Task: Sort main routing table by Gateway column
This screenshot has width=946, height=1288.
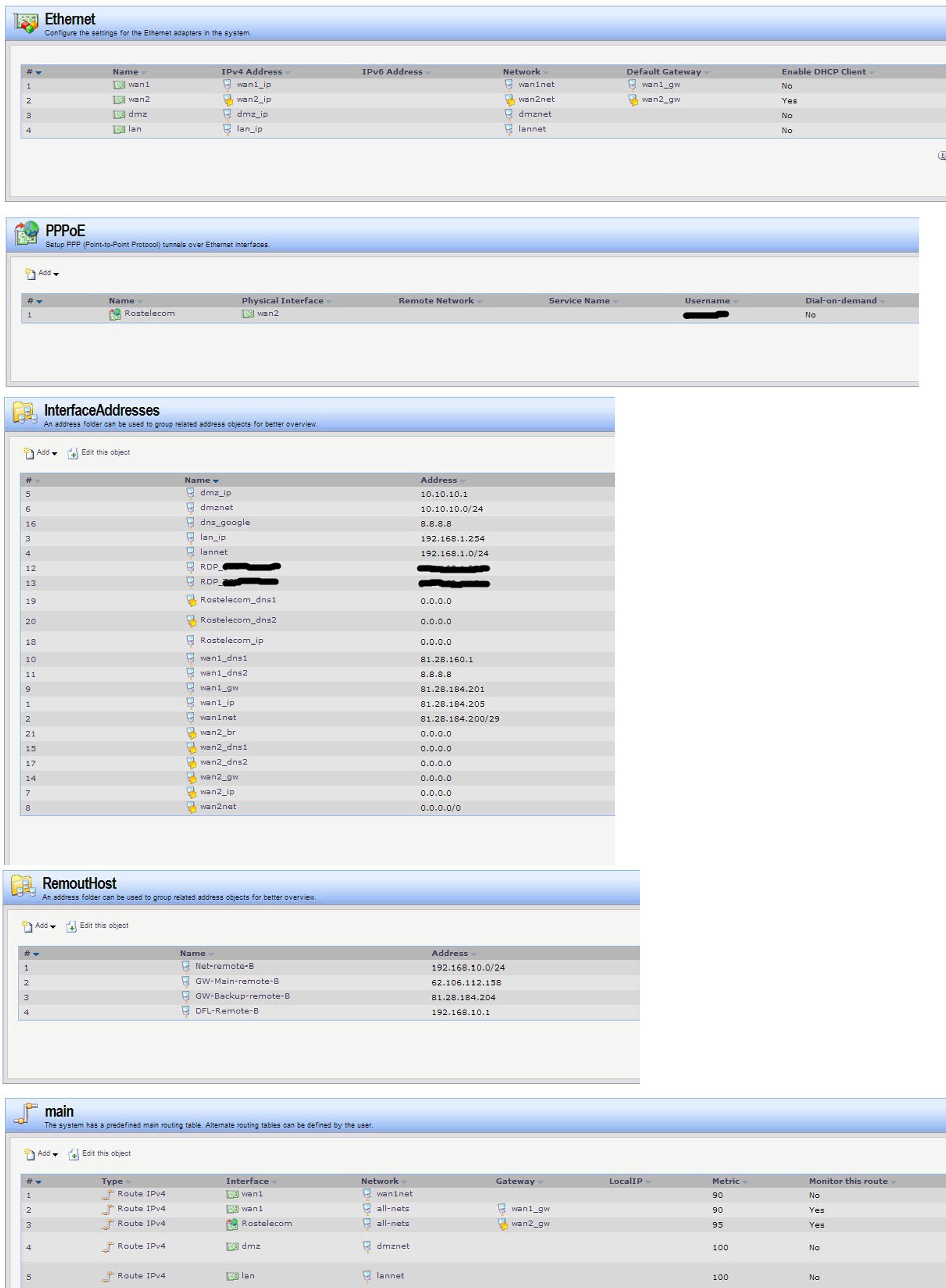Action: click(519, 1181)
